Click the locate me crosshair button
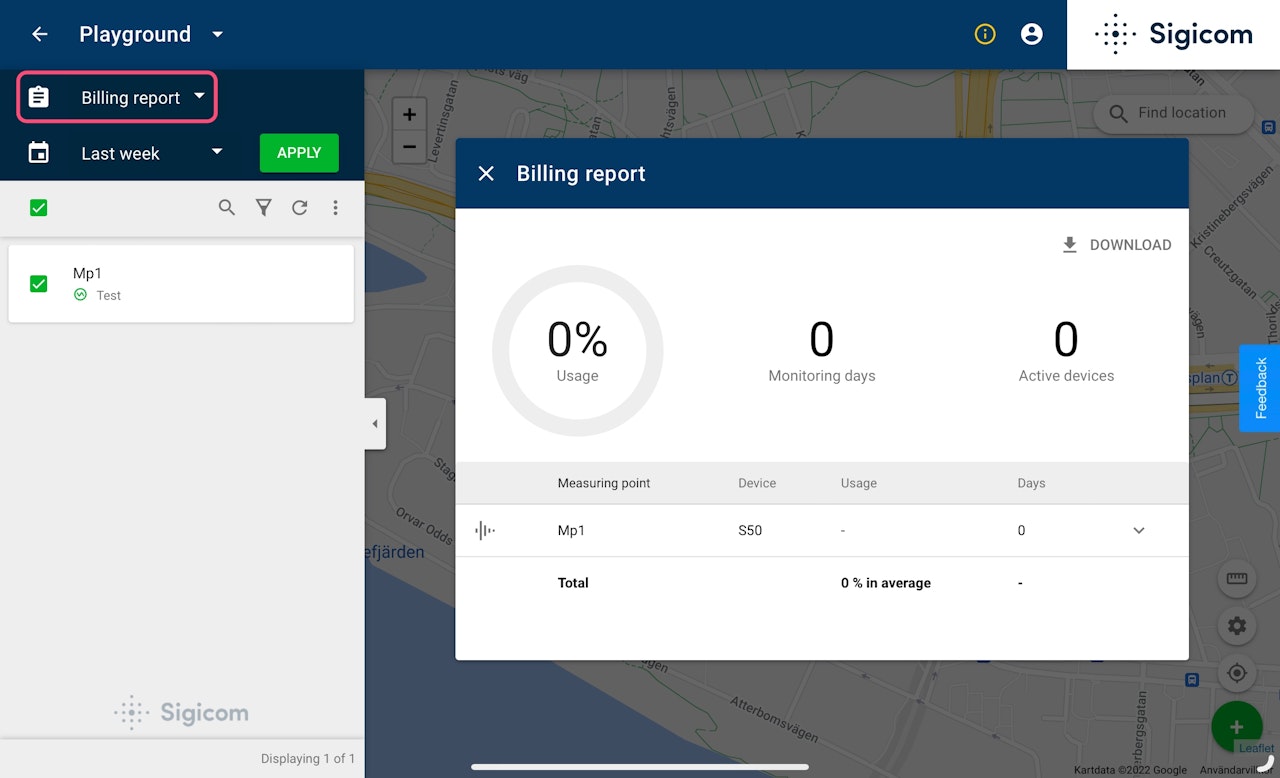The width and height of the screenshot is (1280, 778). [1237, 673]
